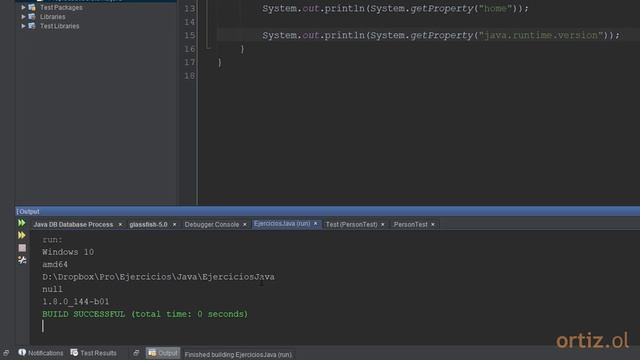Switch to Test (PersonTest) tab
This screenshot has height=360, width=640.
click(x=351, y=224)
